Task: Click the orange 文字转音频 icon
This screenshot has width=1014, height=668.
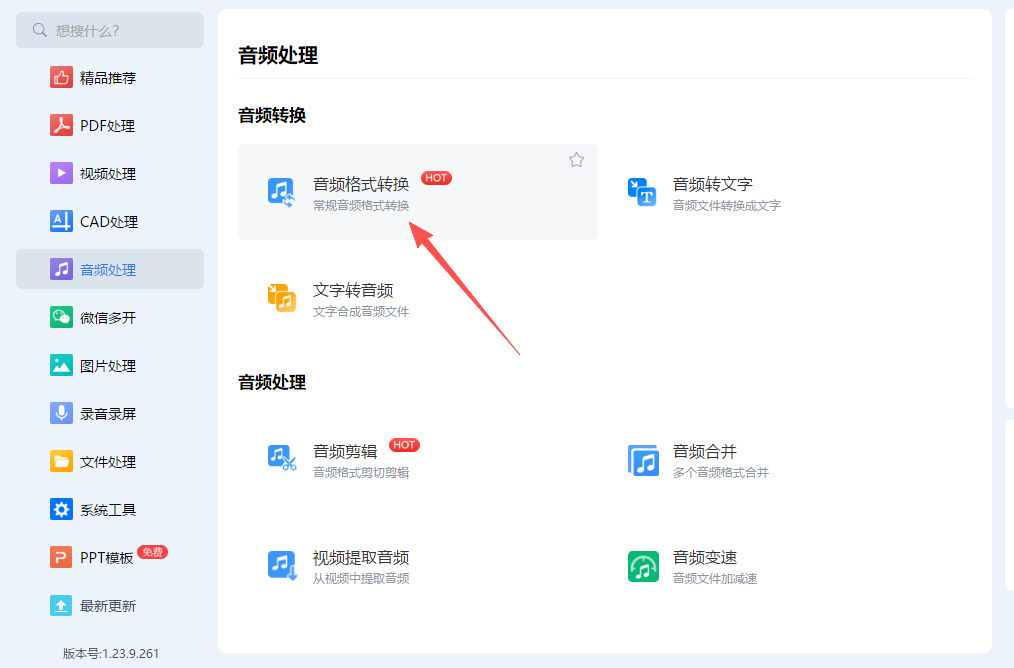Action: click(x=282, y=298)
